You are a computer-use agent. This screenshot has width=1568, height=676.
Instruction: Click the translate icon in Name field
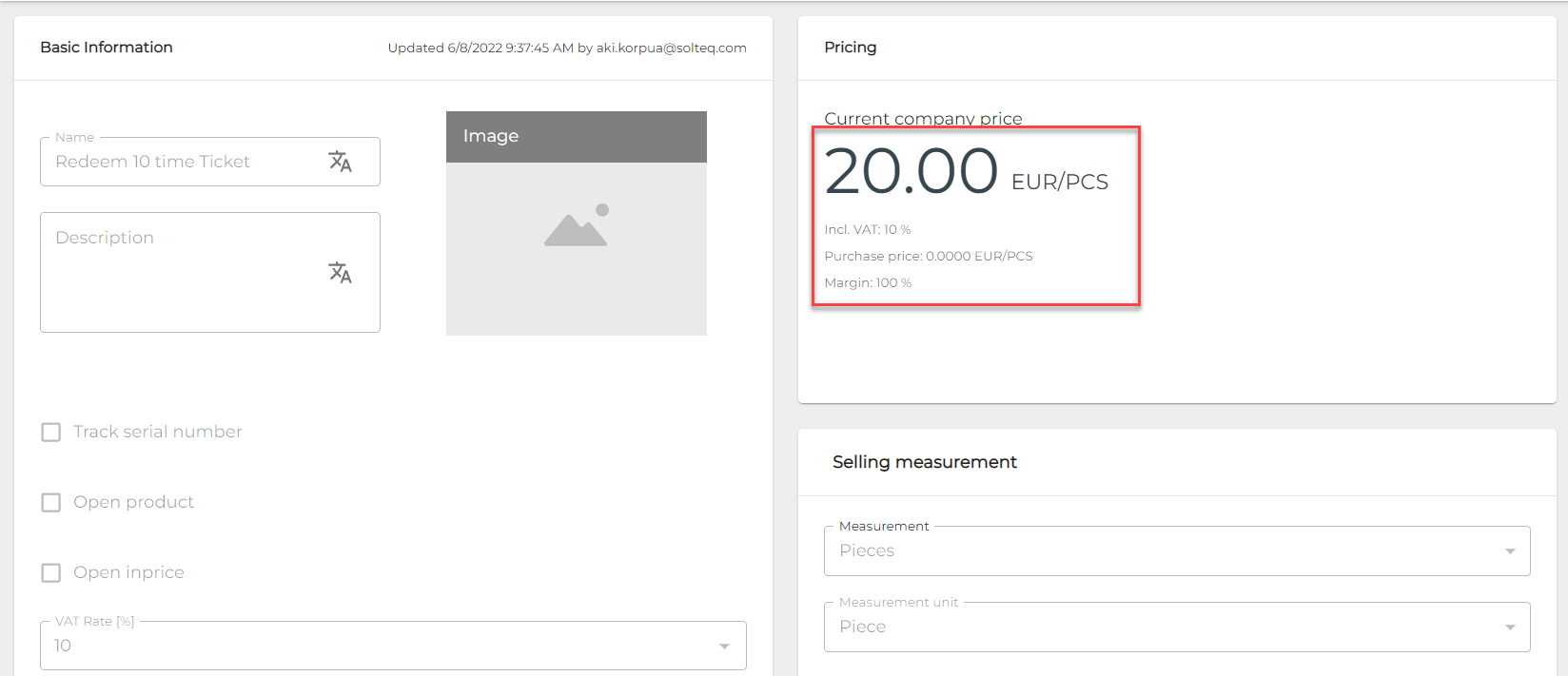click(340, 162)
